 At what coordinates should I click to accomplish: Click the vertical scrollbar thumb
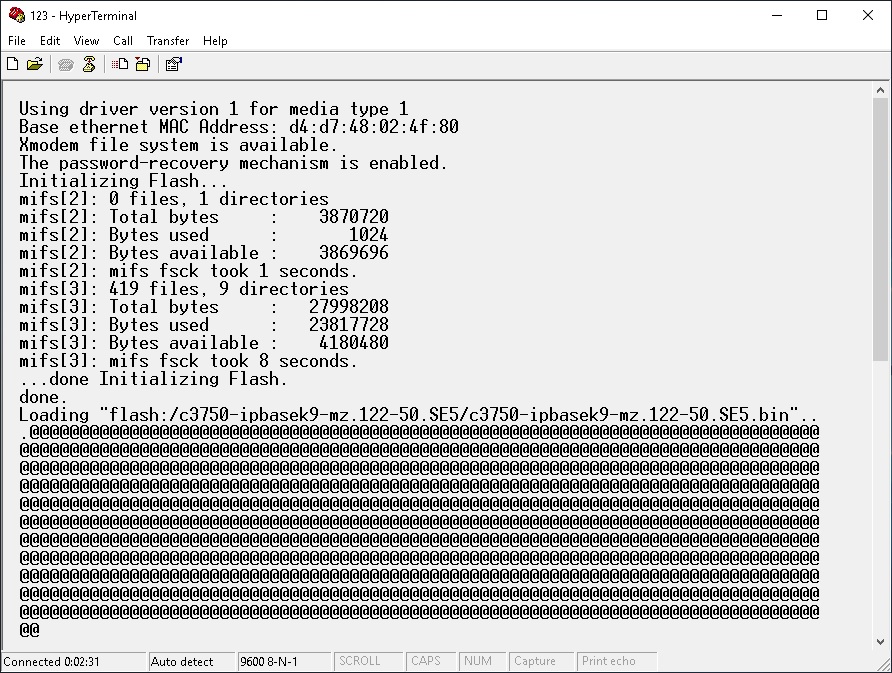tap(880, 229)
